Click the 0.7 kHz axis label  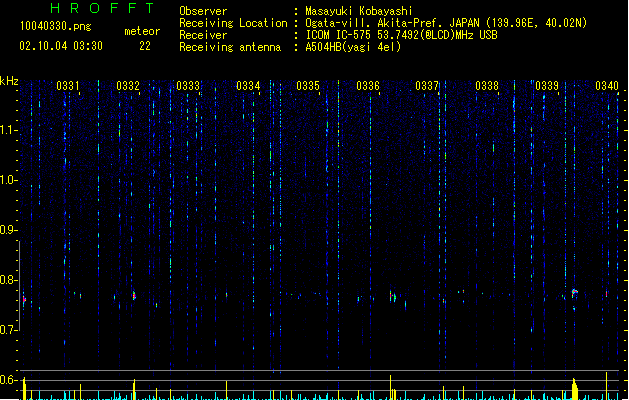click(x=9, y=330)
